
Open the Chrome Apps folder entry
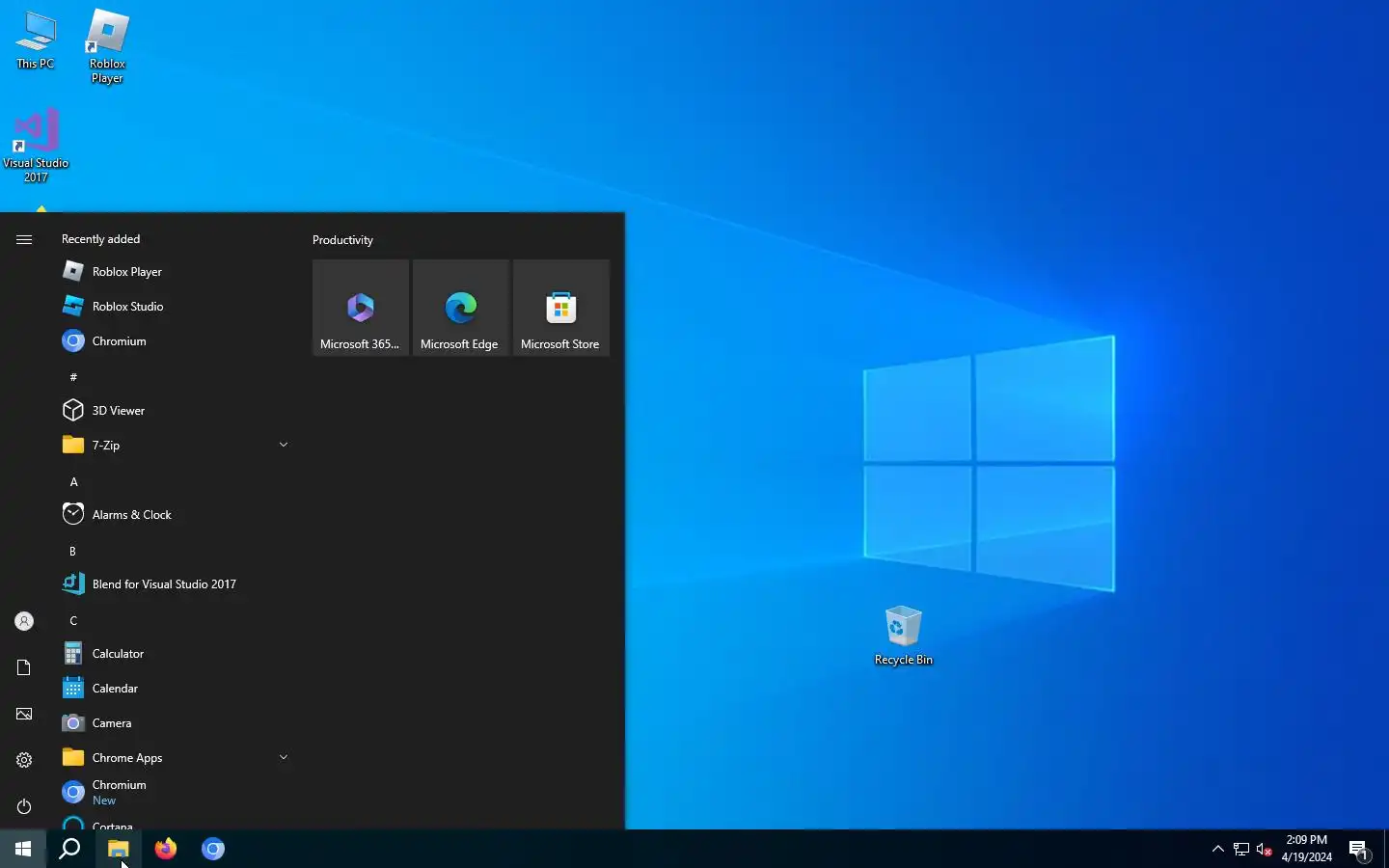coord(174,758)
